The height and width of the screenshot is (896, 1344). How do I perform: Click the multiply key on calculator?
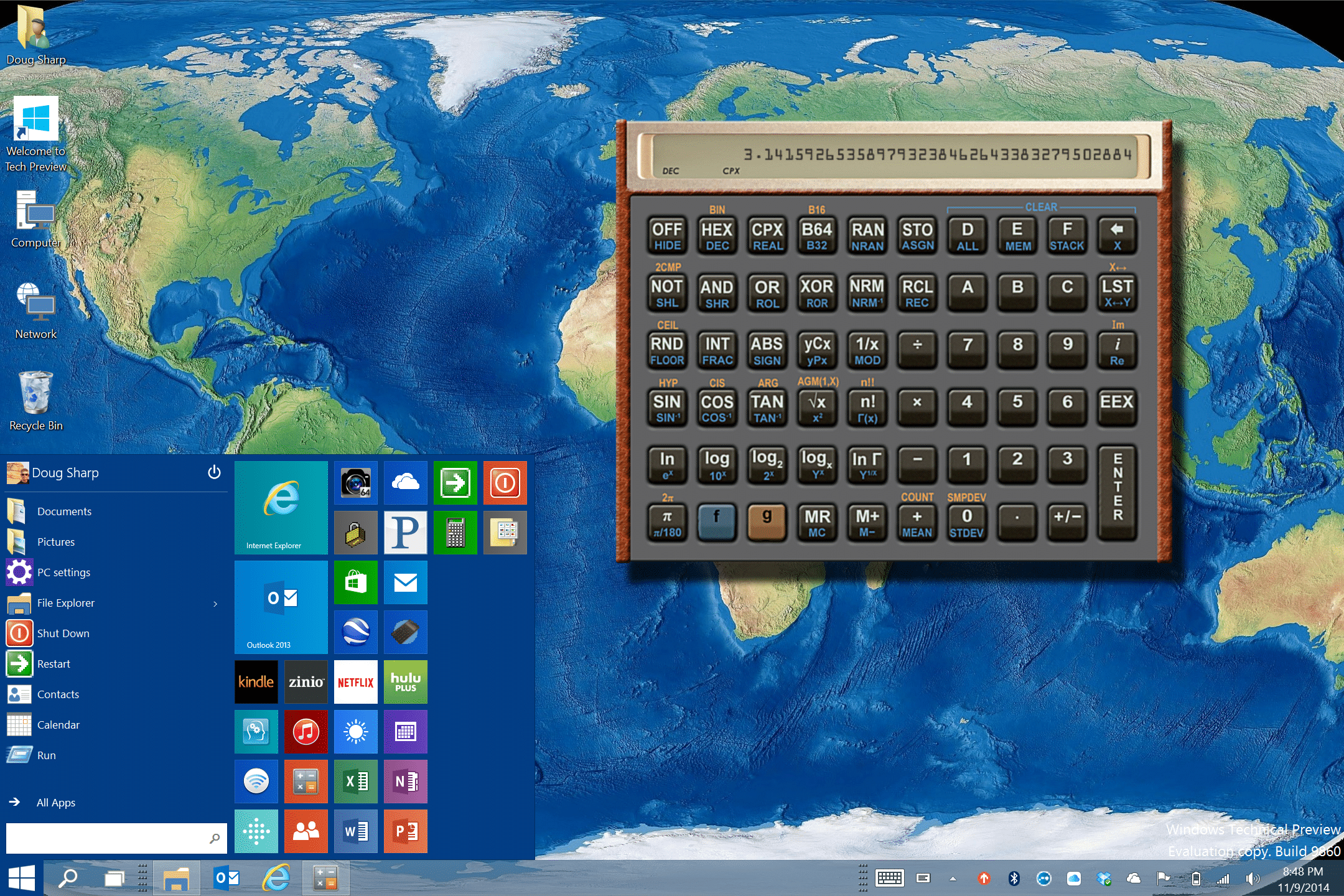coord(917,408)
